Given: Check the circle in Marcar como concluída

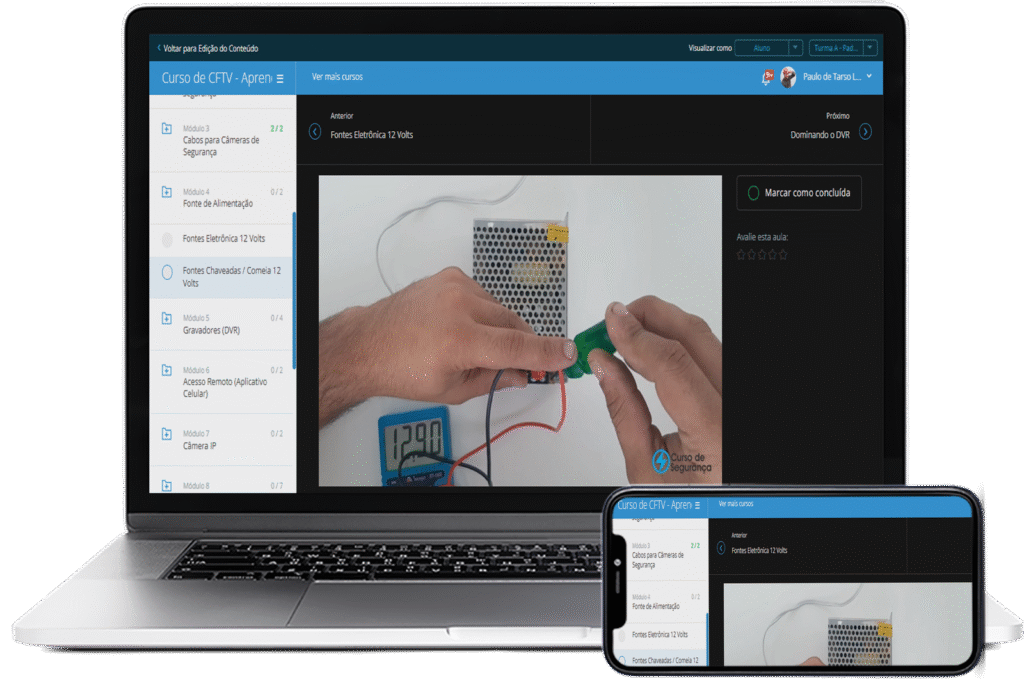Looking at the screenshot, I should pos(753,193).
